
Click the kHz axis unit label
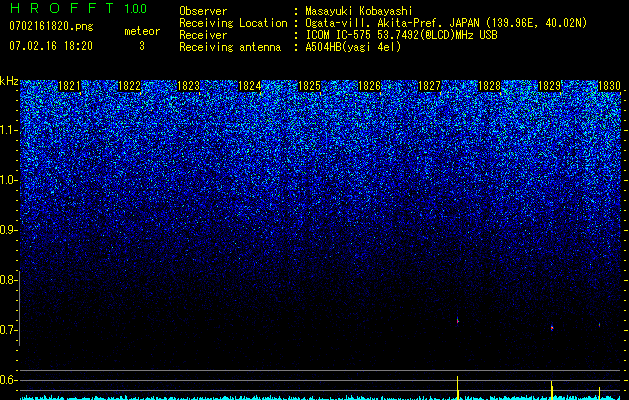pos(9,81)
